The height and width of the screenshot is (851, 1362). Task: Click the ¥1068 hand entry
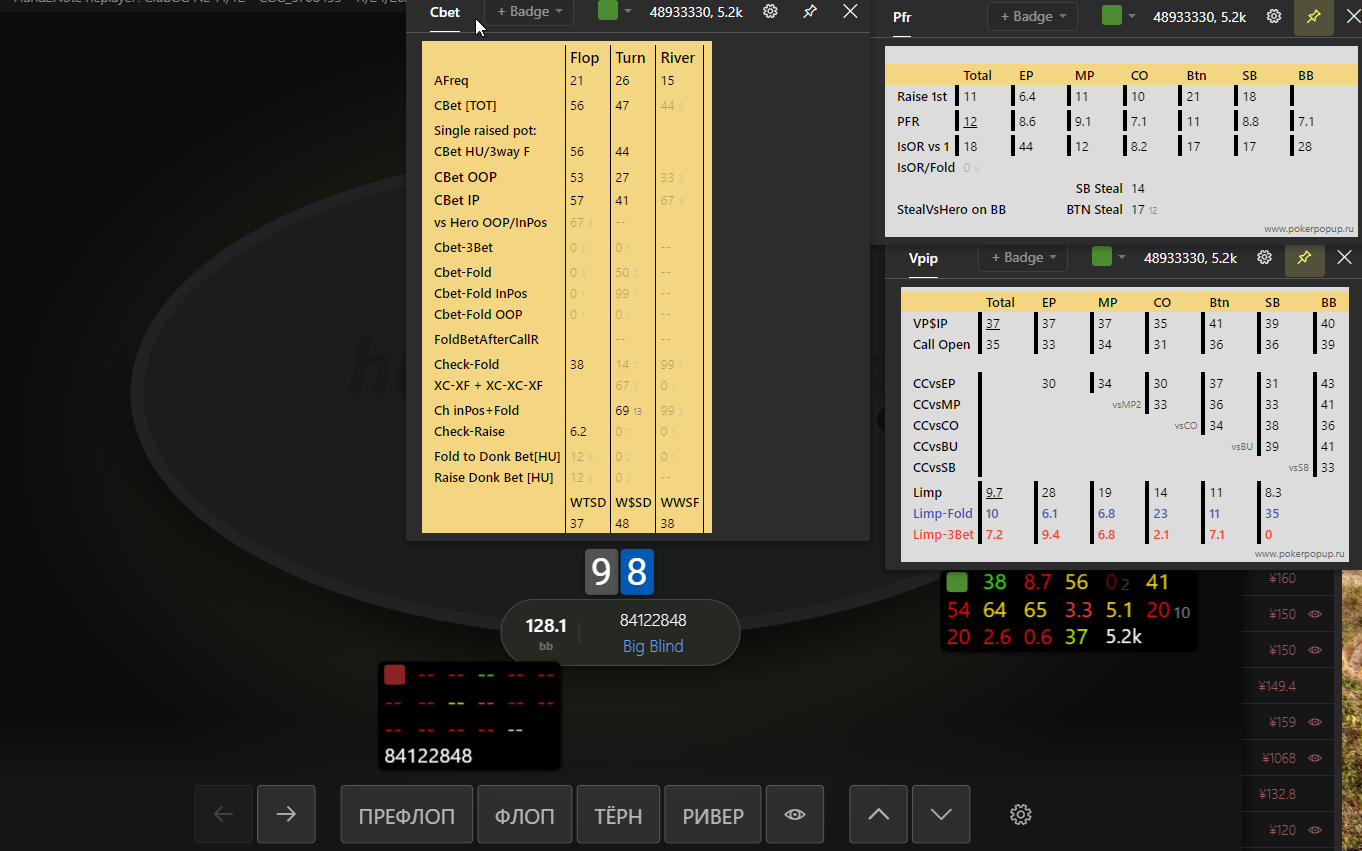pyautogui.click(x=1279, y=758)
